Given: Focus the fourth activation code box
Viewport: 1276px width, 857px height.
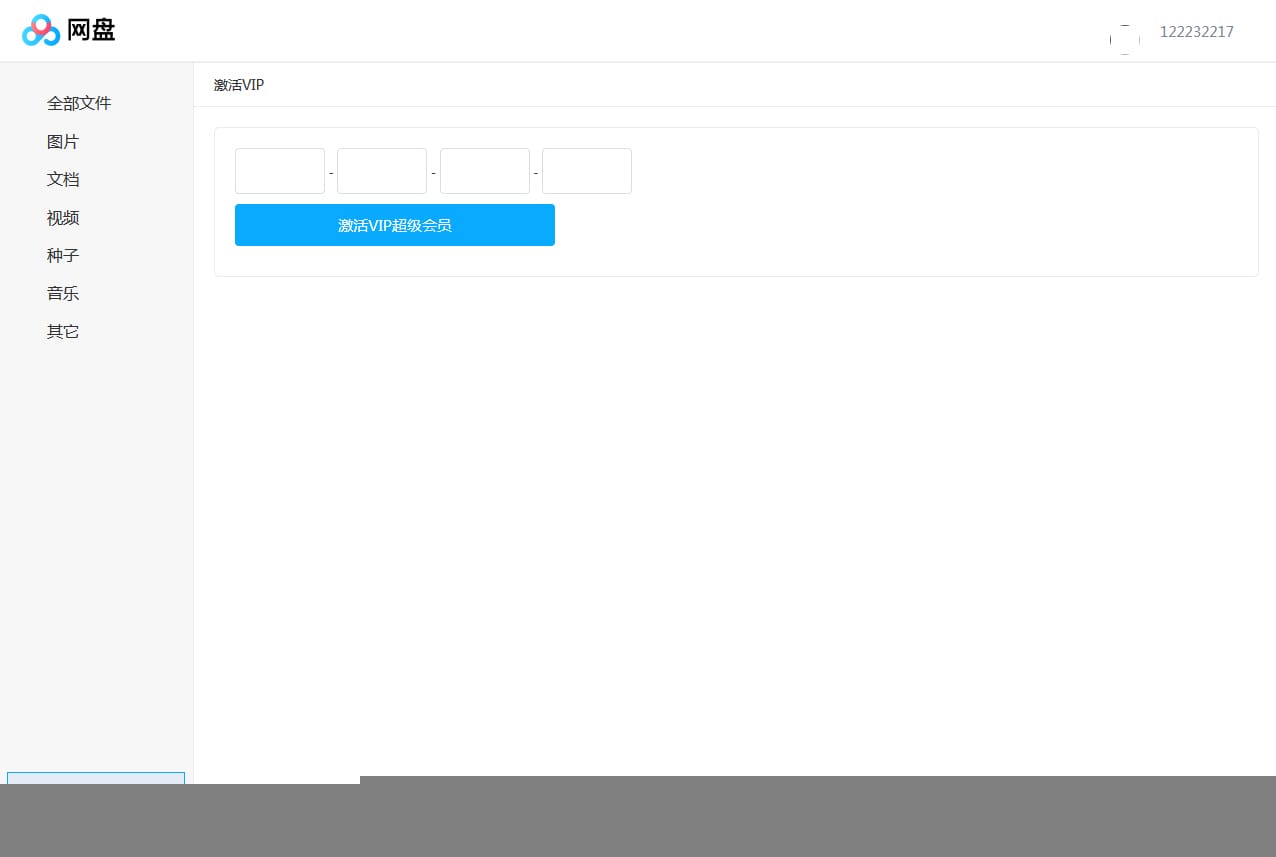Looking at the screenshot, I should click(587, 171).
